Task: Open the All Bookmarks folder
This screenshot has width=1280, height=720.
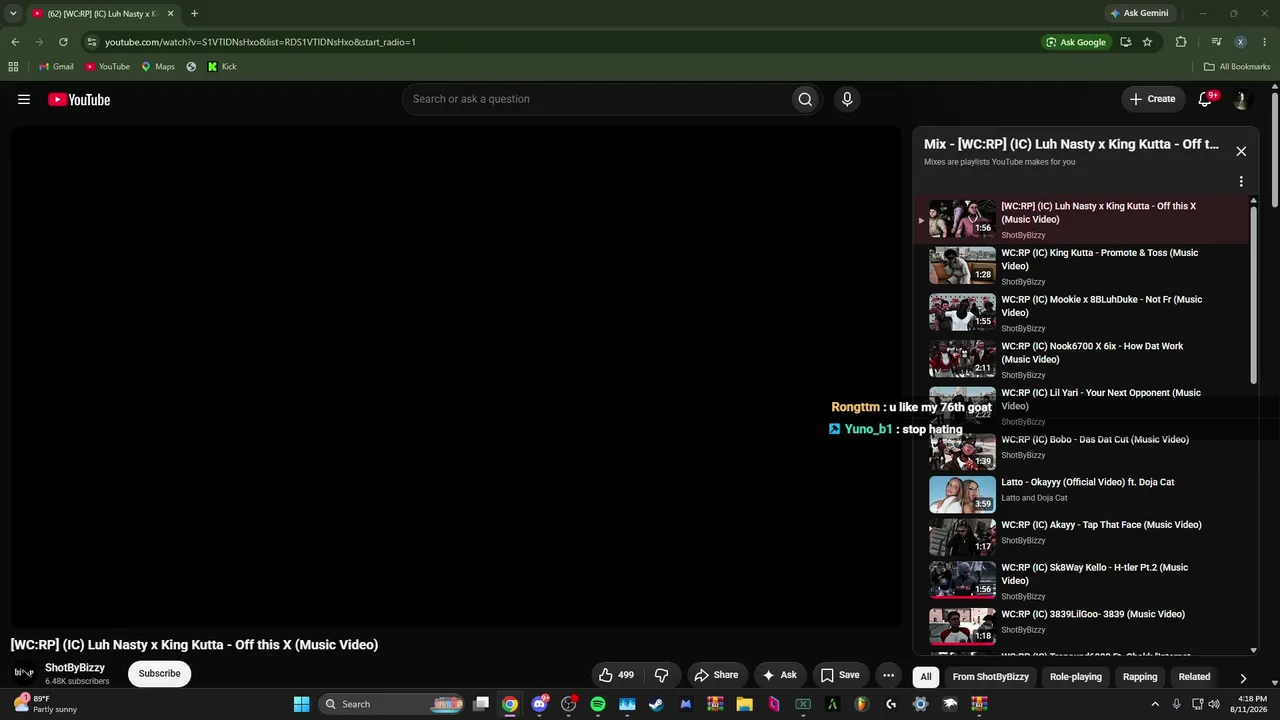Action: 1237,67
